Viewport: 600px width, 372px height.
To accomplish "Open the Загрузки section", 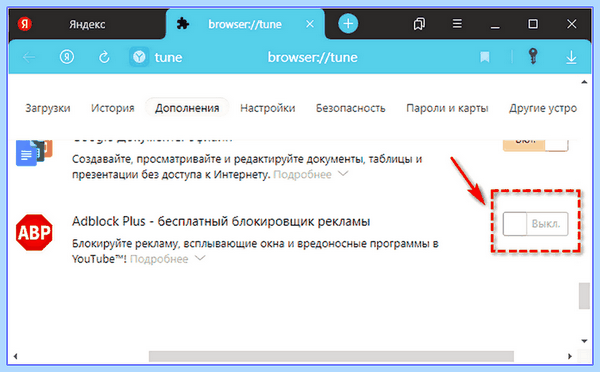I will tap(48, 108).
